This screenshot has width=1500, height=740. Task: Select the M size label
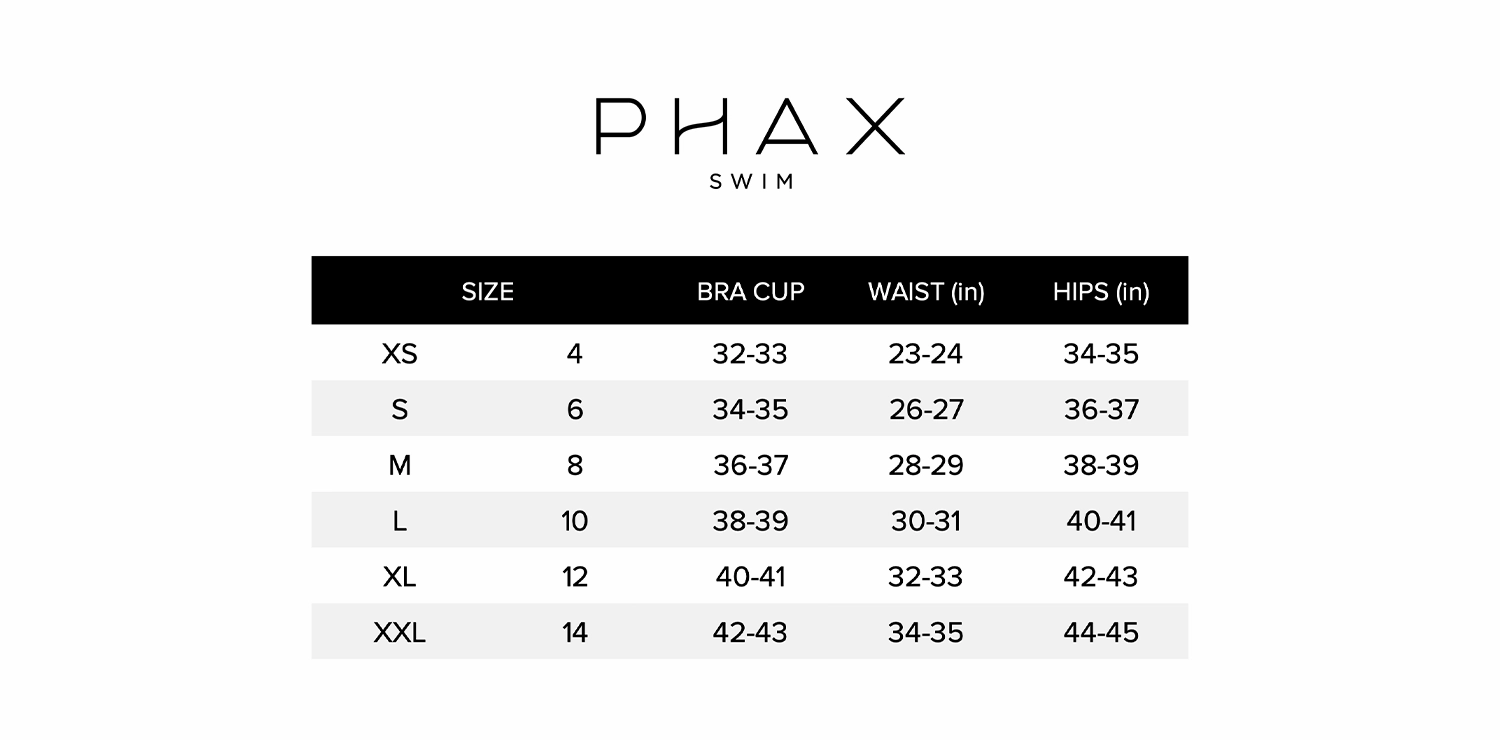point(399,466)
